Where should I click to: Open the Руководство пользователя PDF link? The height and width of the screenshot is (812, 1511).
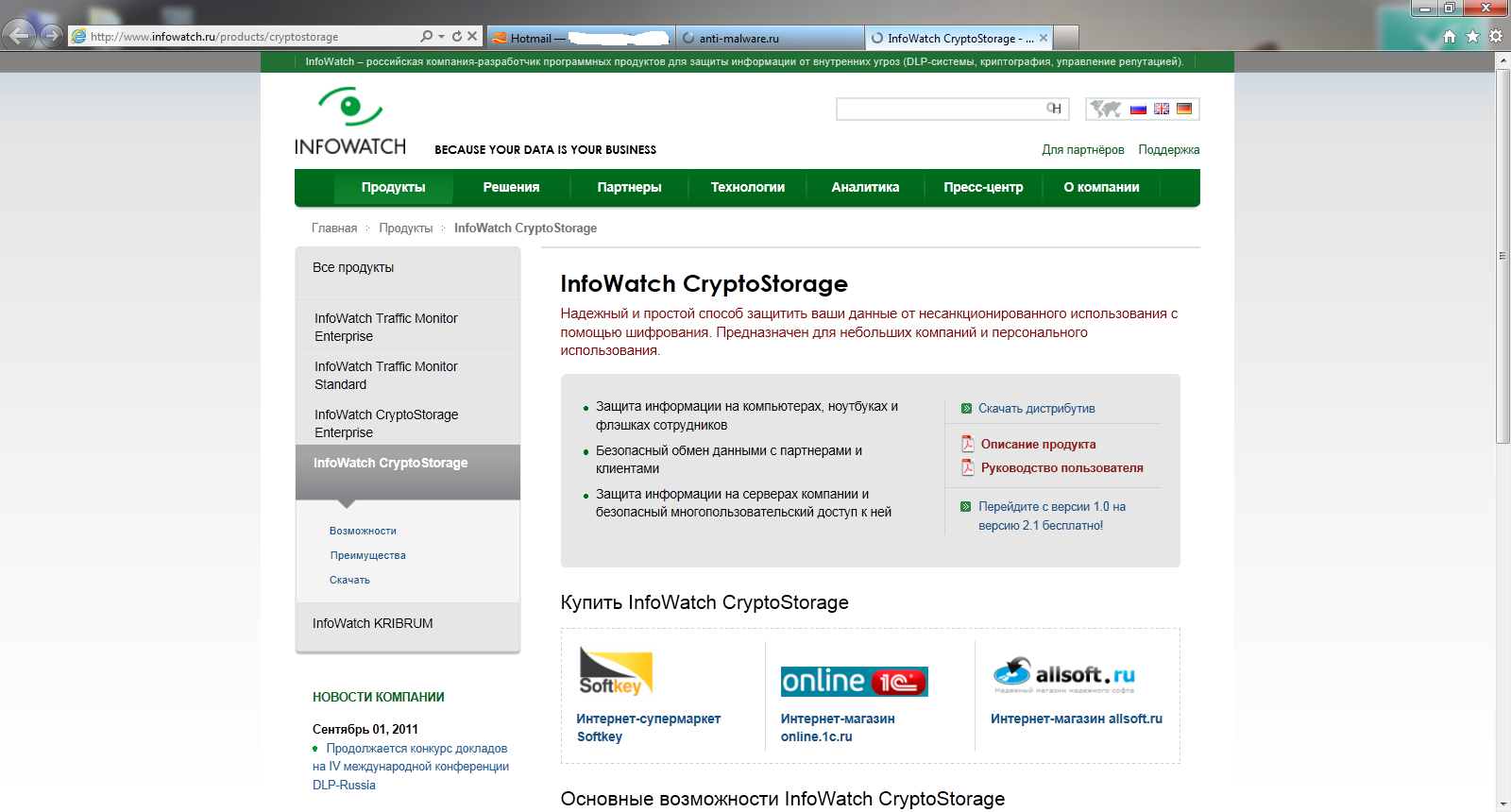click(x=1061, y=467)
